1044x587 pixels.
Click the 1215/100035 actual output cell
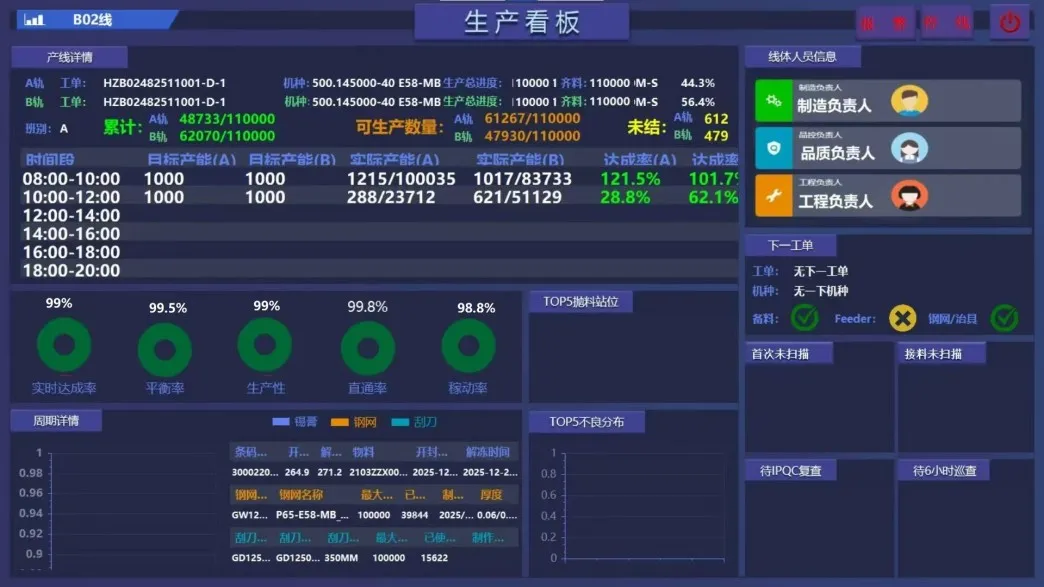click(401, 179)
